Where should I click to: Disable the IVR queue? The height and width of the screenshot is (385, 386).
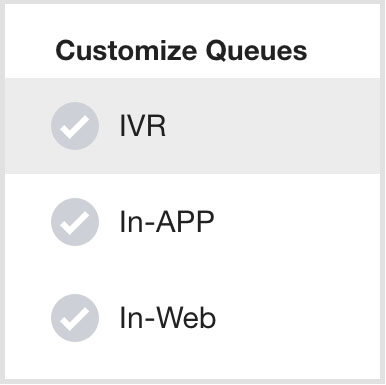75,126
